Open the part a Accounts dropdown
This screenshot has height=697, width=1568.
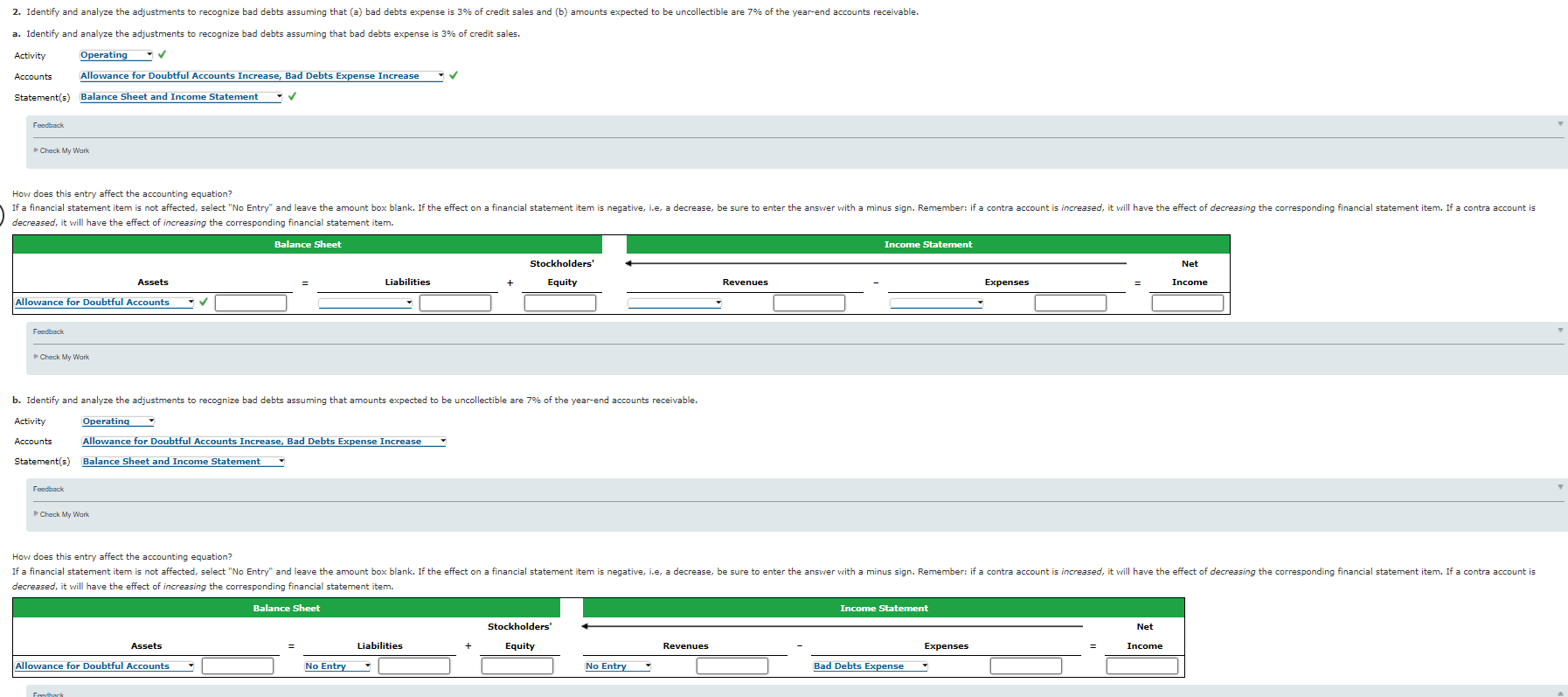pyautogui.click(x=262, y=76)
